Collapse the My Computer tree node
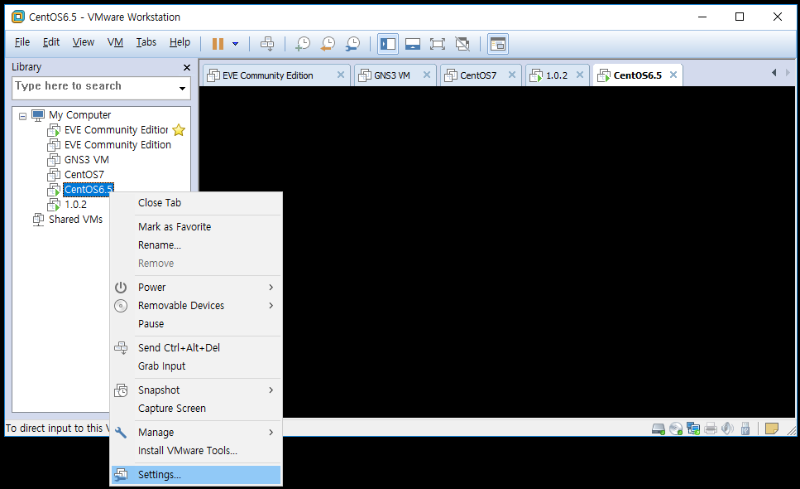Screen dimensions: 800x489 (x=22, y=116)
